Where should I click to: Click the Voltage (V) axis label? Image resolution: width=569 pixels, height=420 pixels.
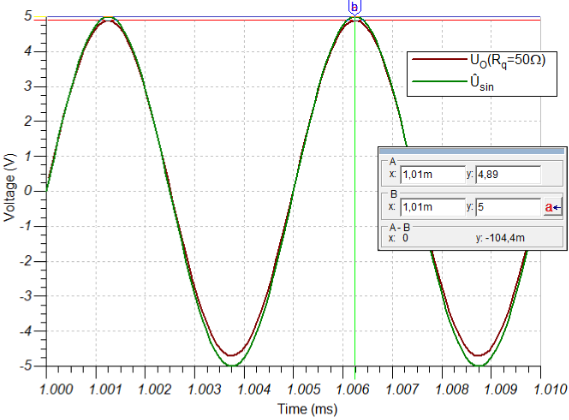10,187
